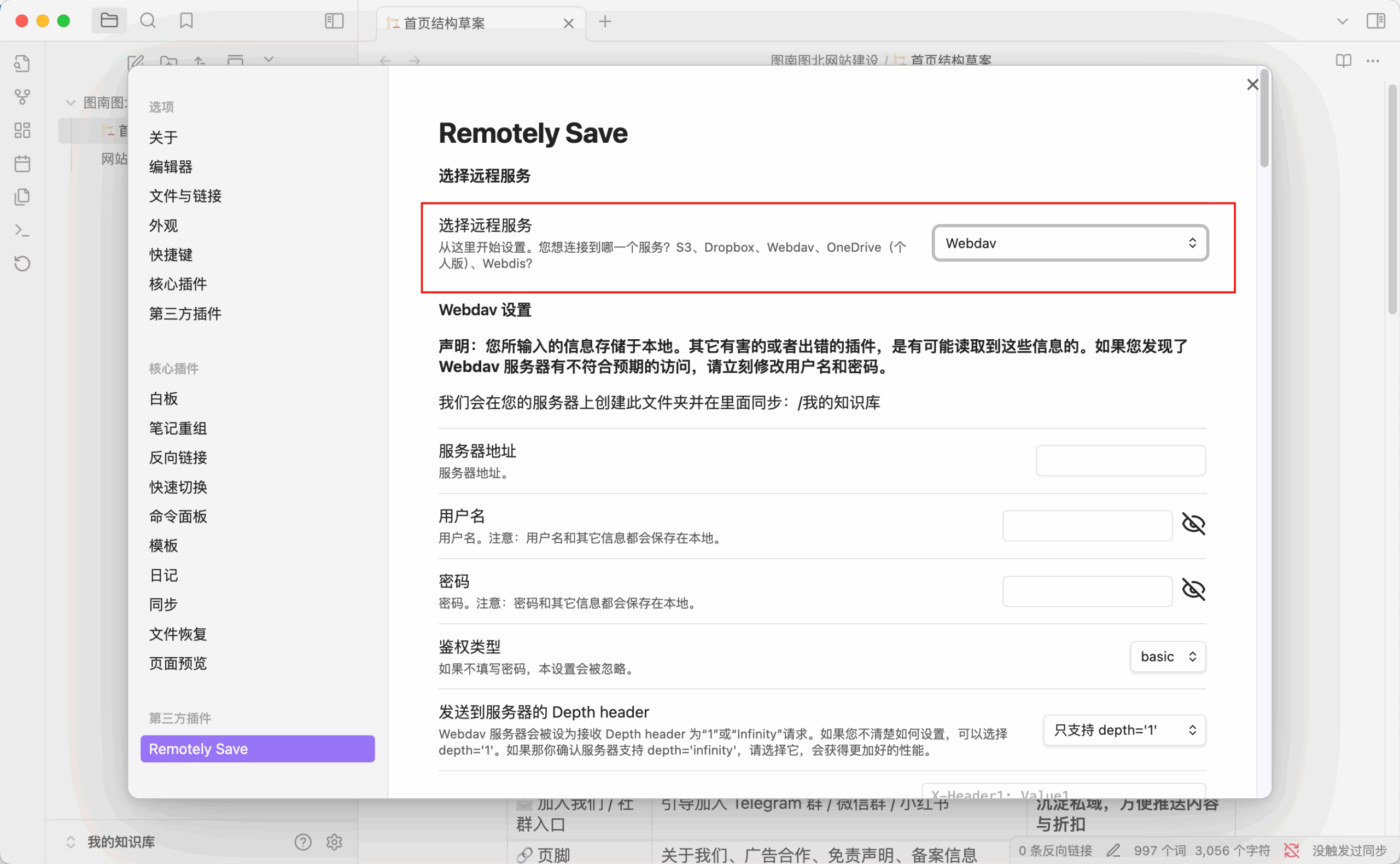Click the Remotely Save sync status icon
1400x864 pixels.
(1292, 850)
